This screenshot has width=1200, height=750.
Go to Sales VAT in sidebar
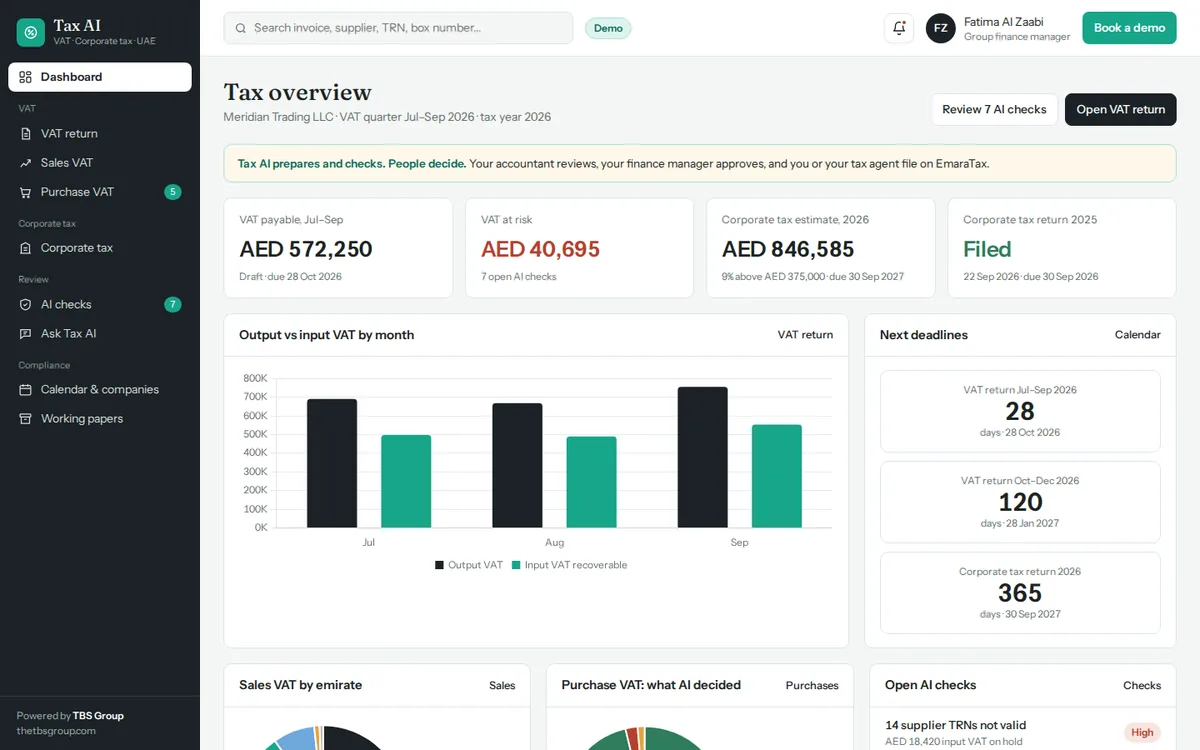(x=100, y=162)
